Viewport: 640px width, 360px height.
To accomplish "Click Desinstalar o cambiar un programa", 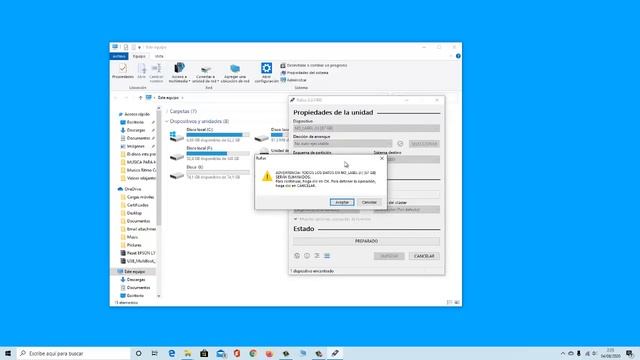I will tap(313, 65).
